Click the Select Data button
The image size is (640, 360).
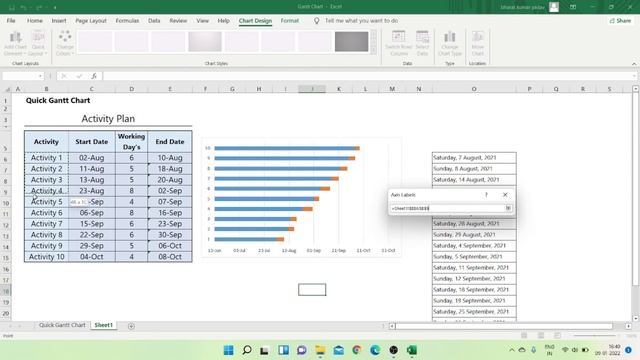tap(422, 43)
